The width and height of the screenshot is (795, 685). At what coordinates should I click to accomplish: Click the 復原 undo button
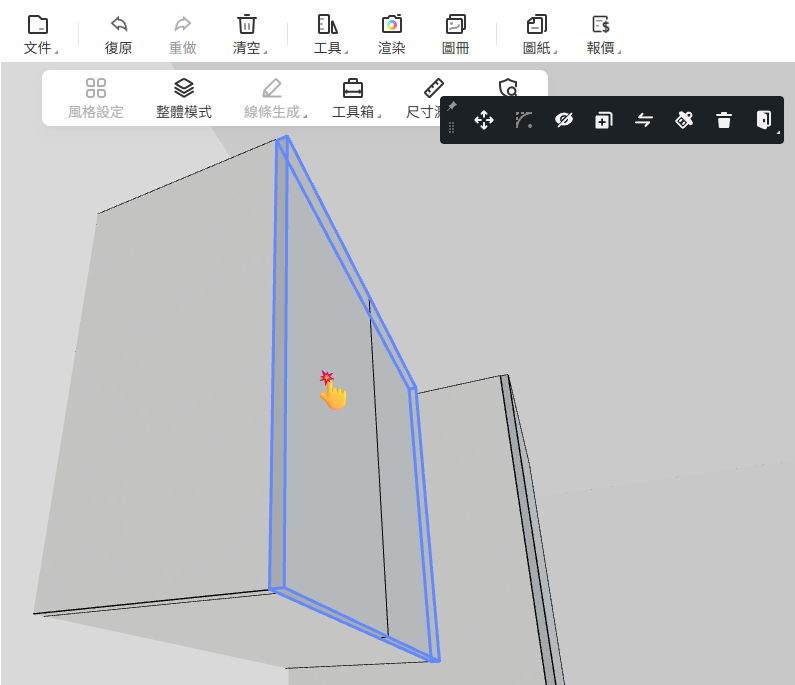(x=119, y=34)
